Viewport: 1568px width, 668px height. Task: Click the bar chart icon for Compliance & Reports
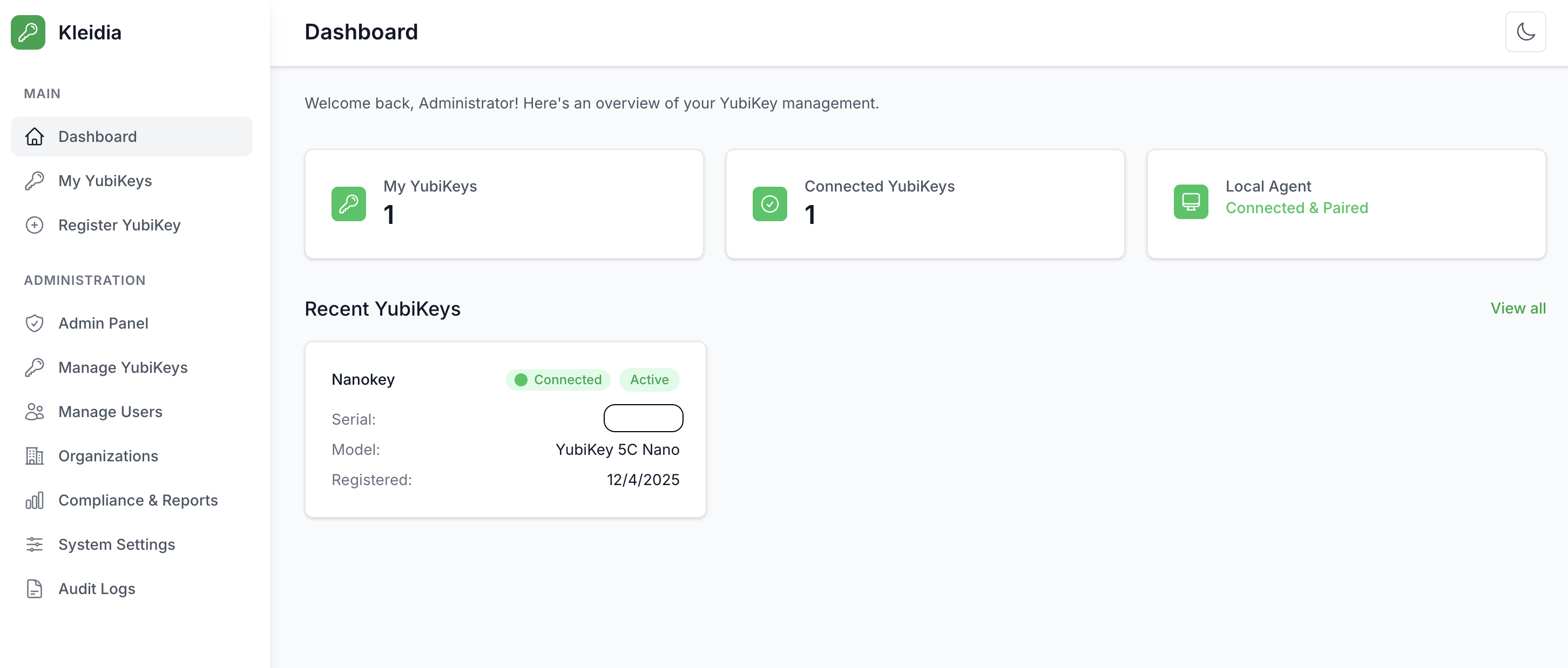35,500
